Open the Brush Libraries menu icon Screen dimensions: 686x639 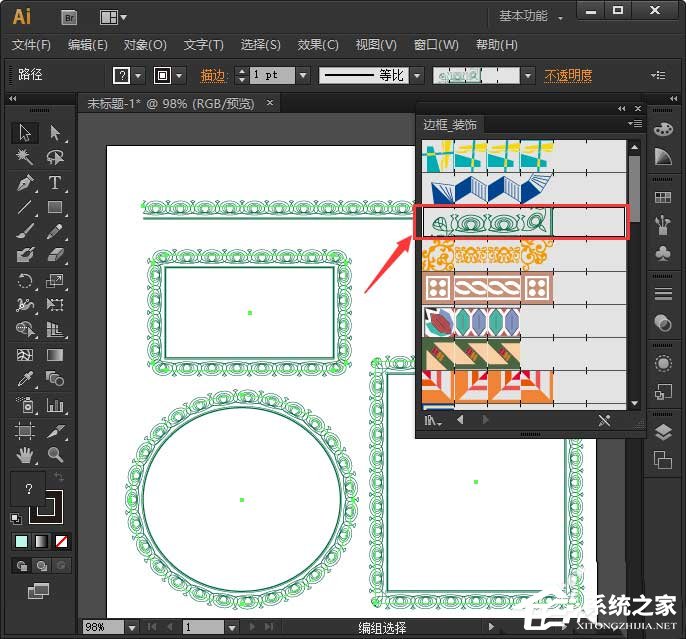432,420
